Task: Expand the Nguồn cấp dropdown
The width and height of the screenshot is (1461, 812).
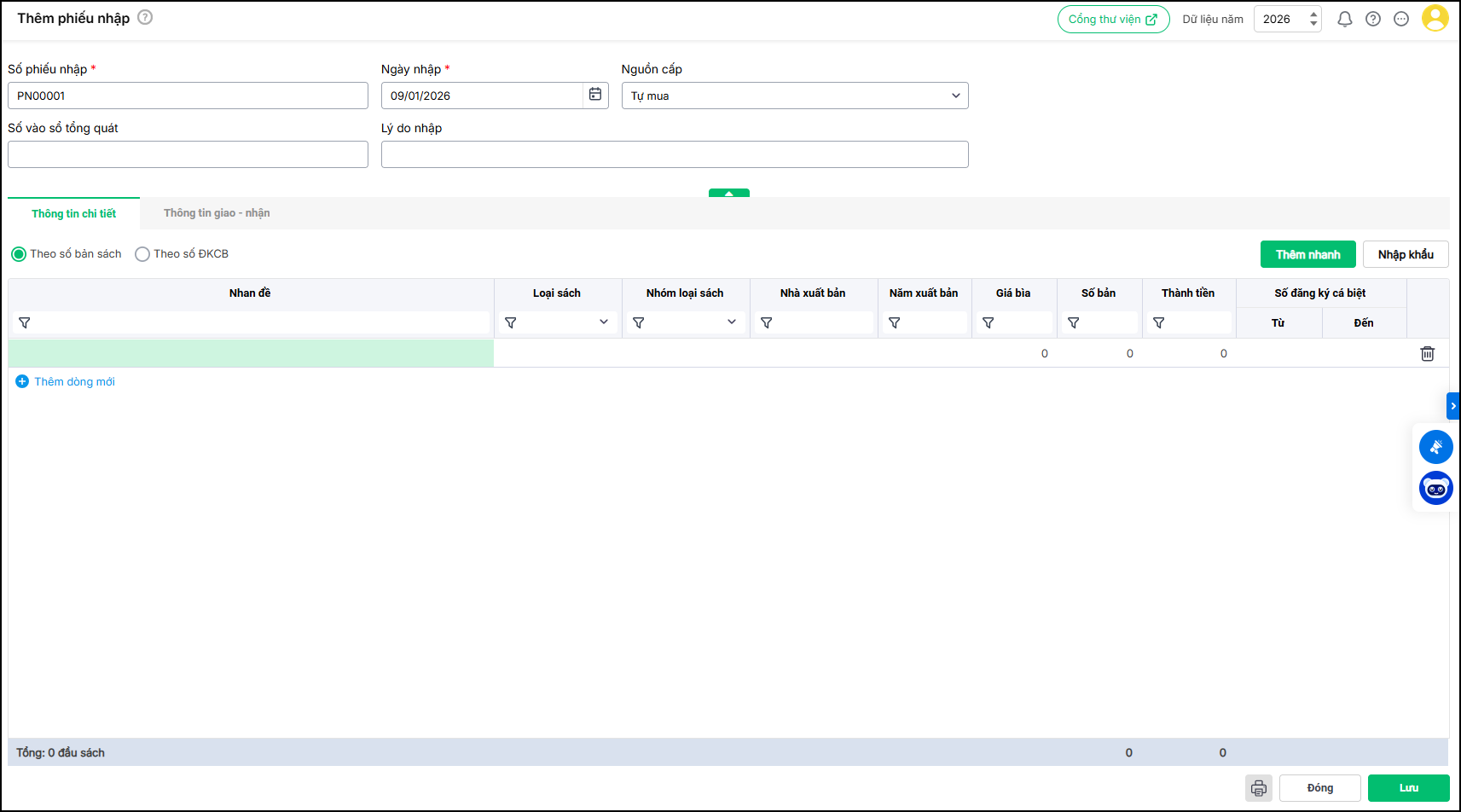Action: point(794,96)
